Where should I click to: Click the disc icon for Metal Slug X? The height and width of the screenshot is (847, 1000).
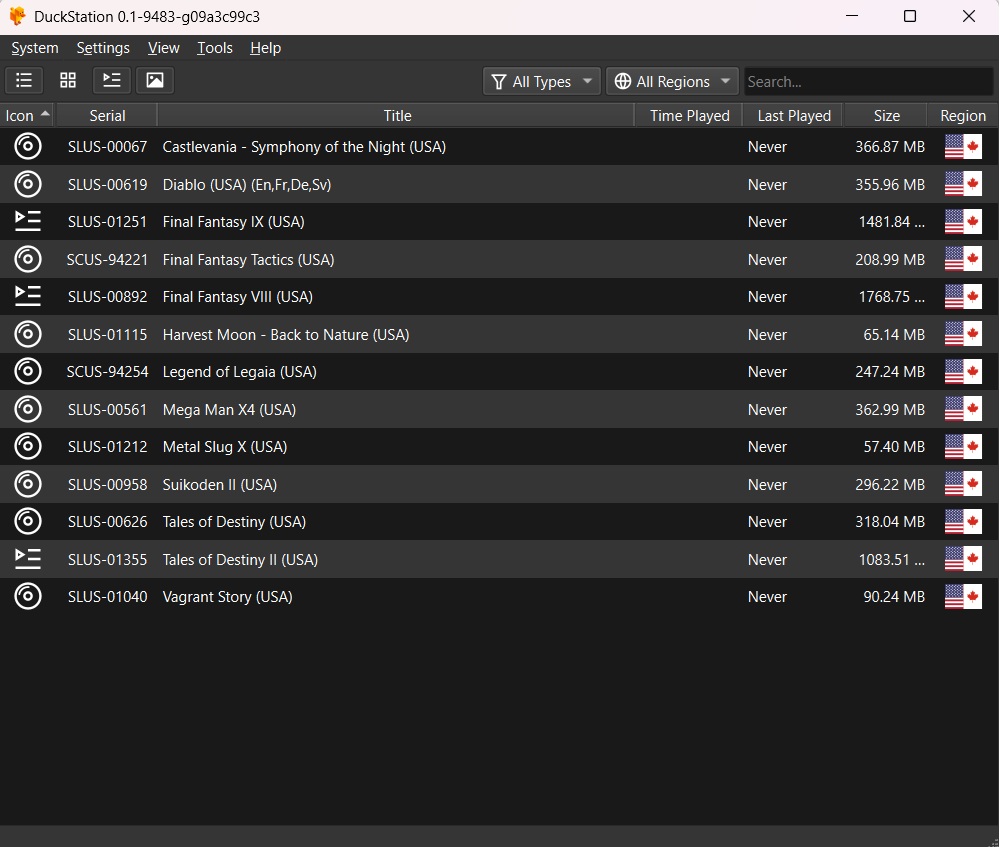coord(27,446)
